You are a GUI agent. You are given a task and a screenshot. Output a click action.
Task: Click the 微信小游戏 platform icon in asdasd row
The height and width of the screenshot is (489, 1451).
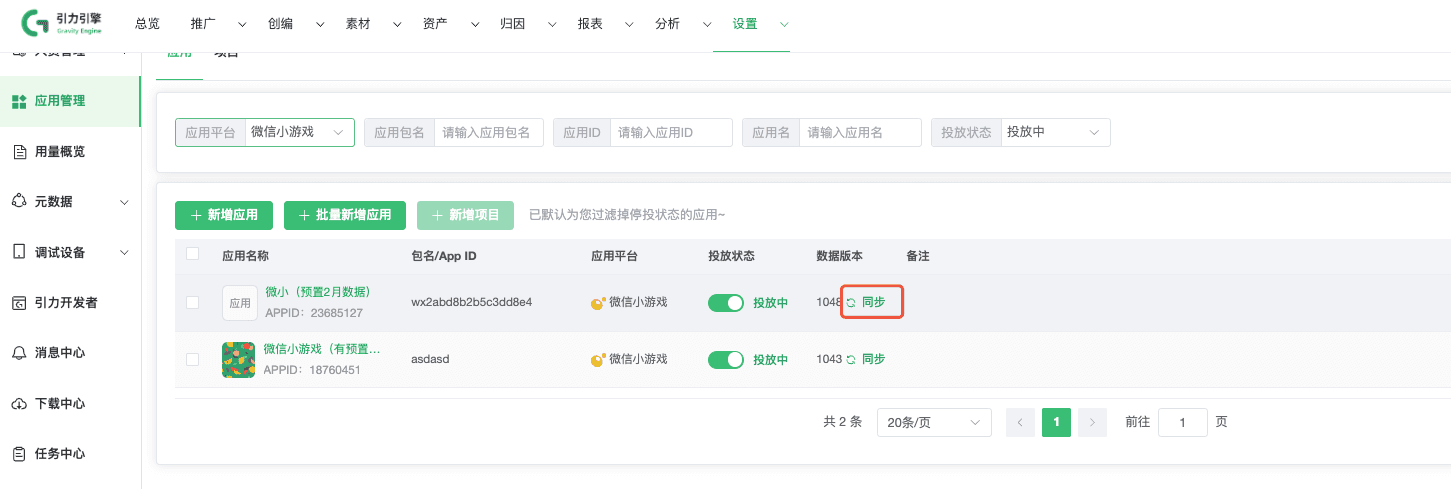point(598,359)
